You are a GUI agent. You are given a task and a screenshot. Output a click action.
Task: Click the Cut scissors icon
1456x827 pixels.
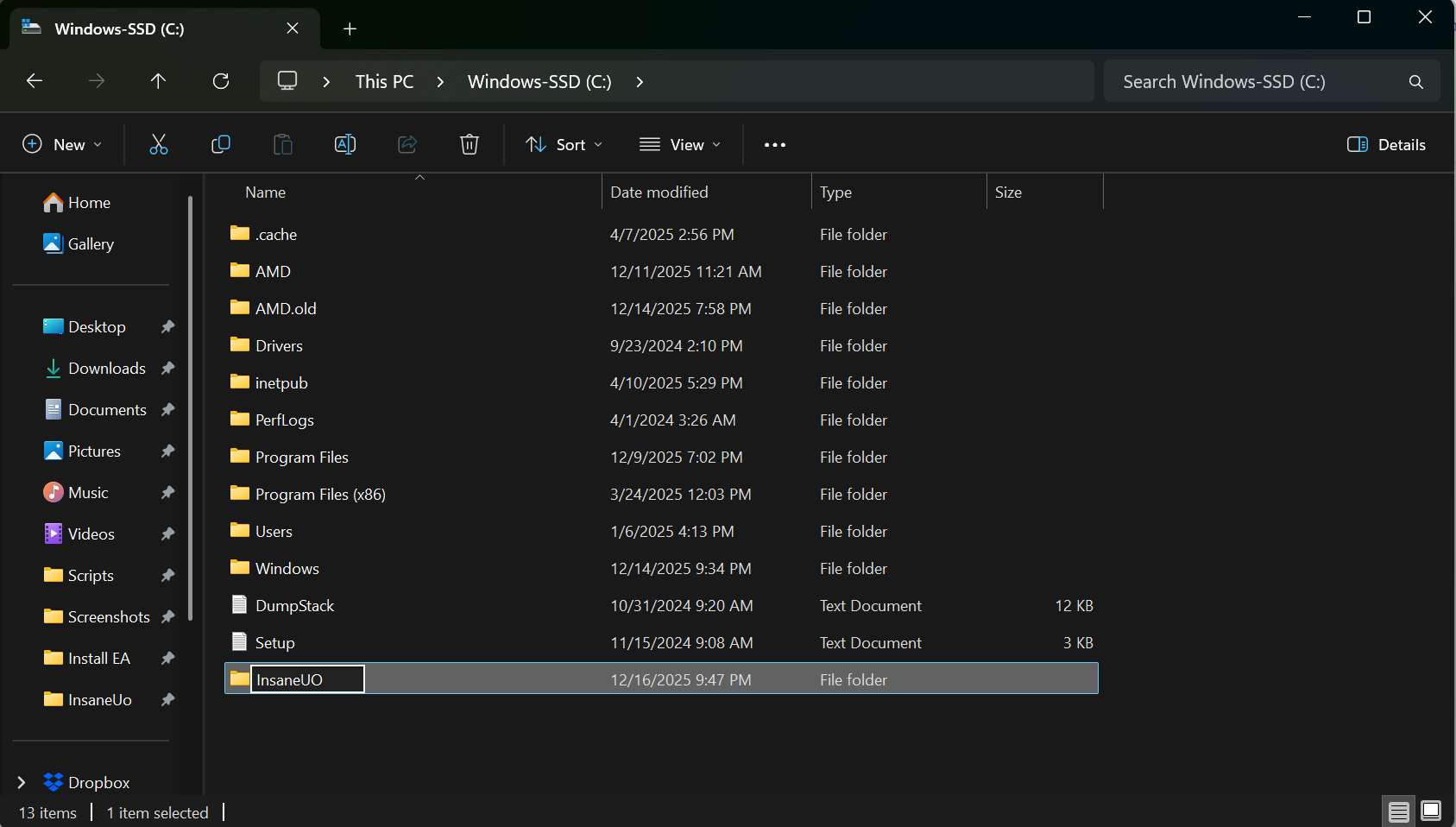point(159,144)
